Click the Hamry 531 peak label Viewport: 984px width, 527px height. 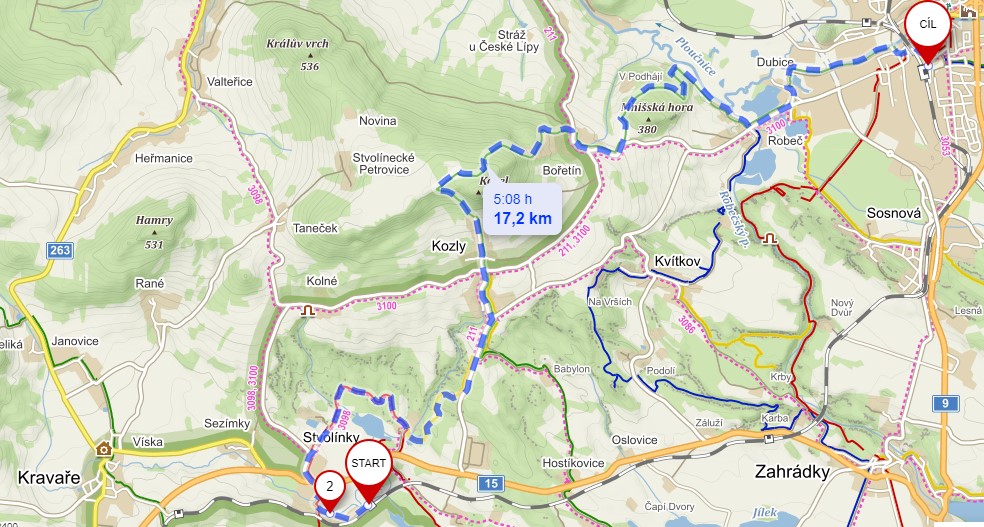[154, 232]
